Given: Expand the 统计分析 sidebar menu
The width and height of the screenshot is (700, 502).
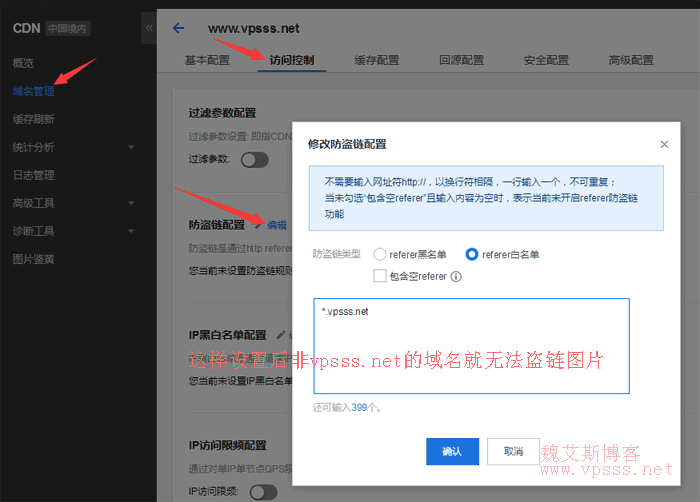Looking at the screenshot, I should tap(131, 148).
